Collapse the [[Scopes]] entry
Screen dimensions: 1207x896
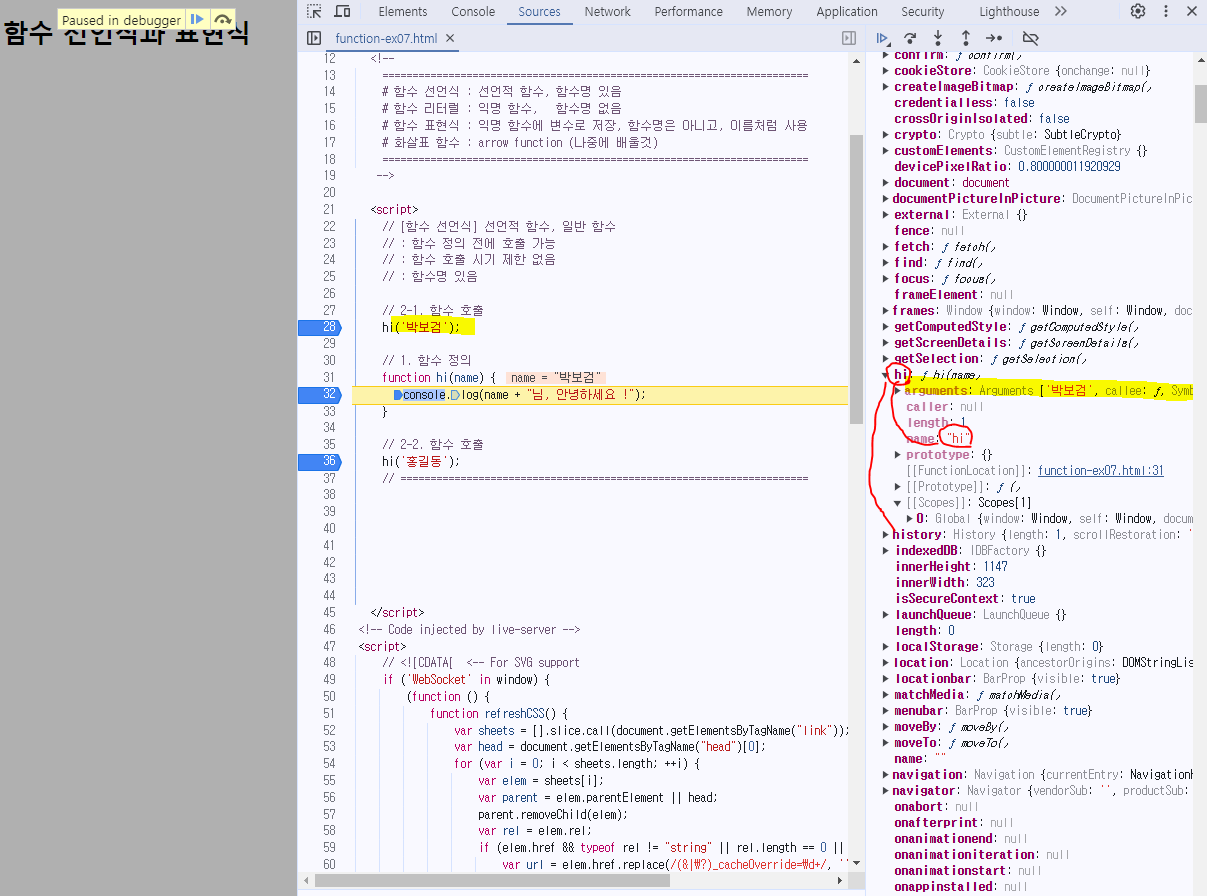(x=898, y=503)
